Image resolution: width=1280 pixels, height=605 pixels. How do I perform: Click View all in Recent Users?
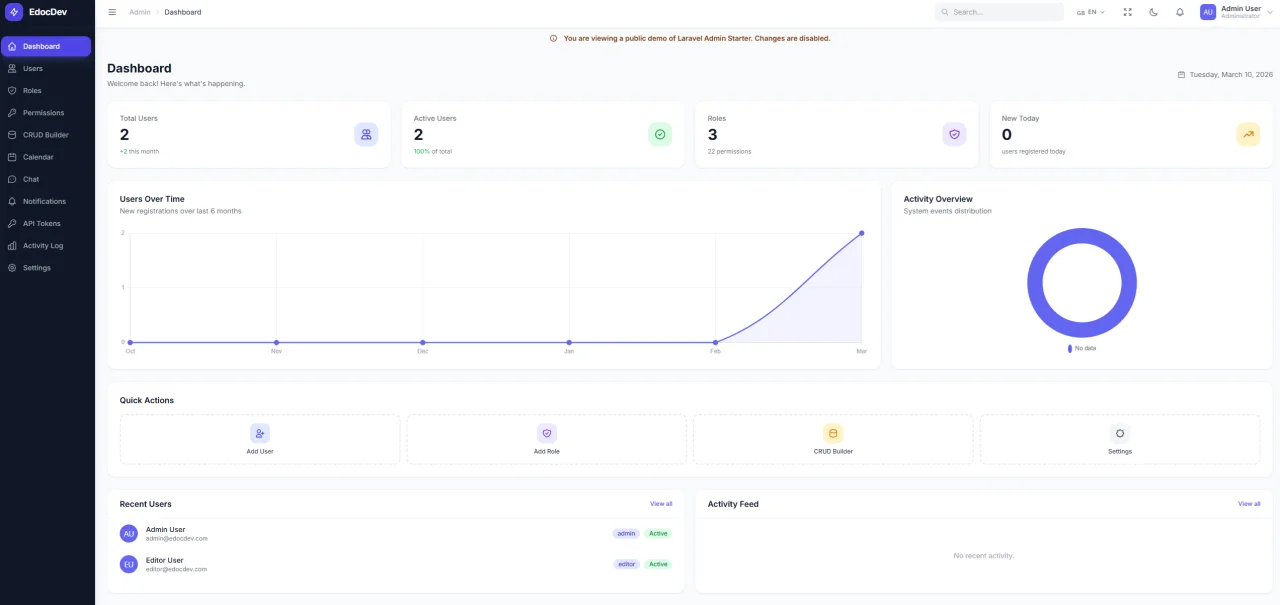pyautogui.click(x=661, y=504)
